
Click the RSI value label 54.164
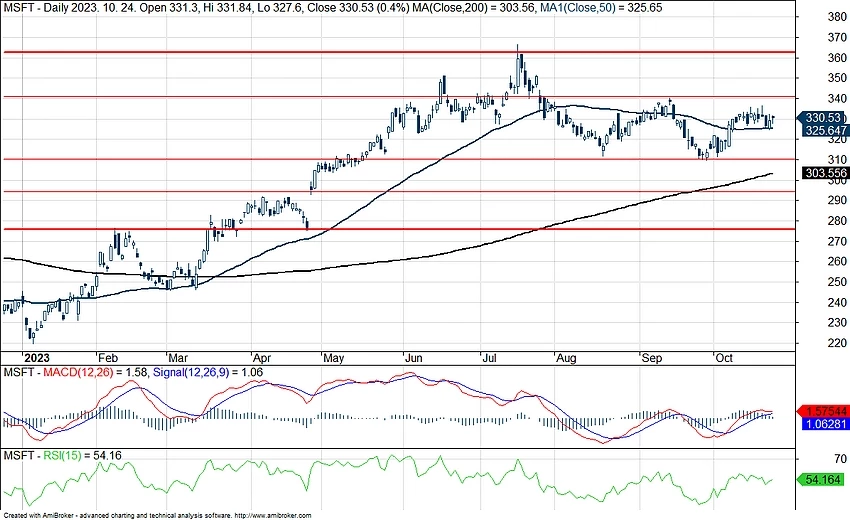pos(822,479)
